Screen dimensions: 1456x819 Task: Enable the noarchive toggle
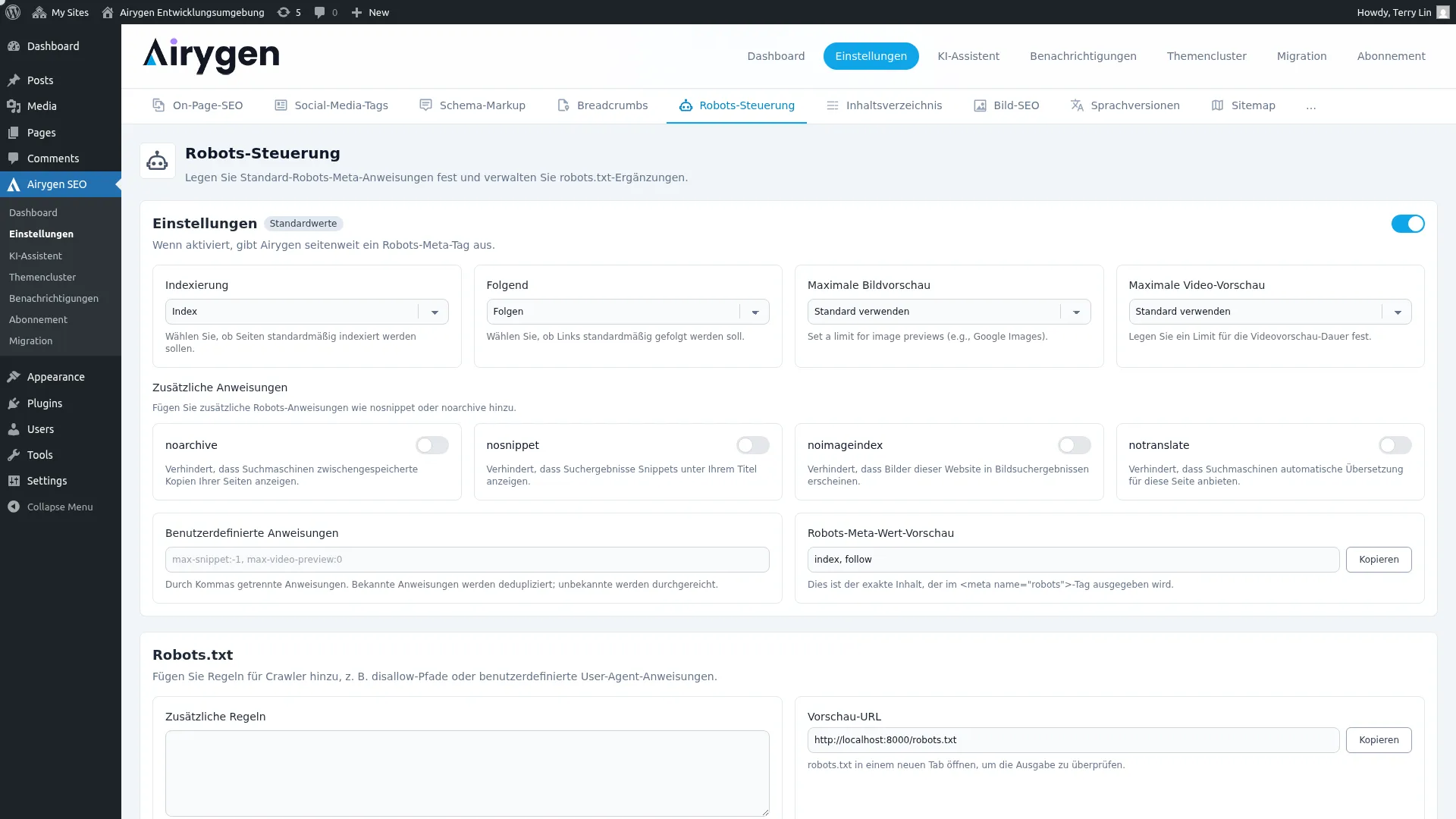click(x=432, y=445)
